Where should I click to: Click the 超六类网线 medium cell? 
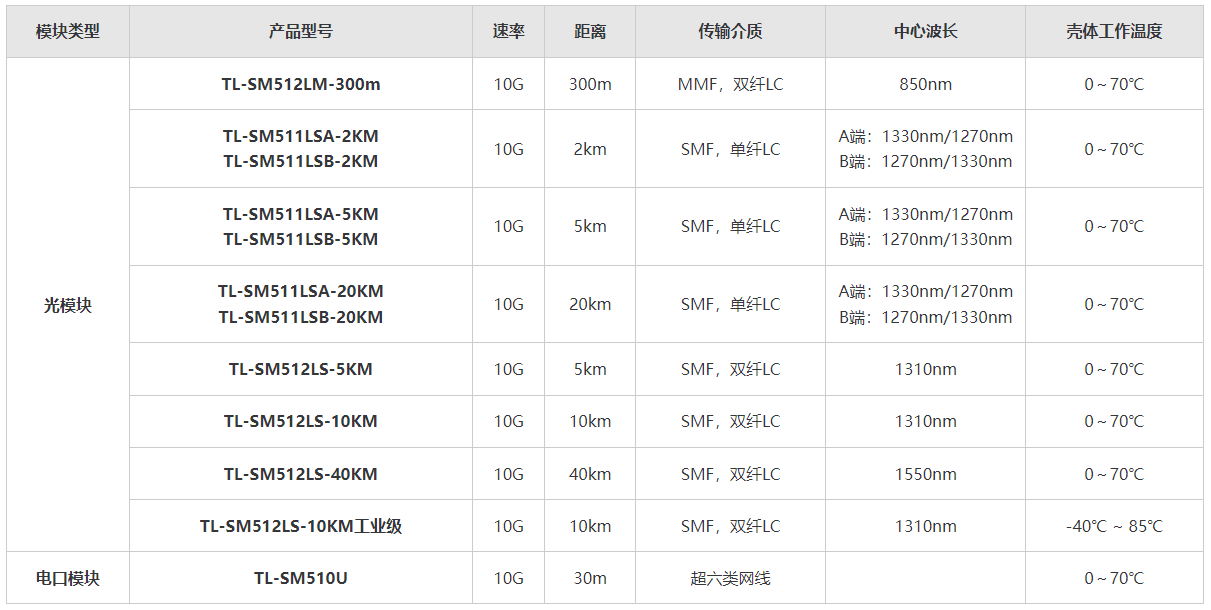(x=730, y=578)
